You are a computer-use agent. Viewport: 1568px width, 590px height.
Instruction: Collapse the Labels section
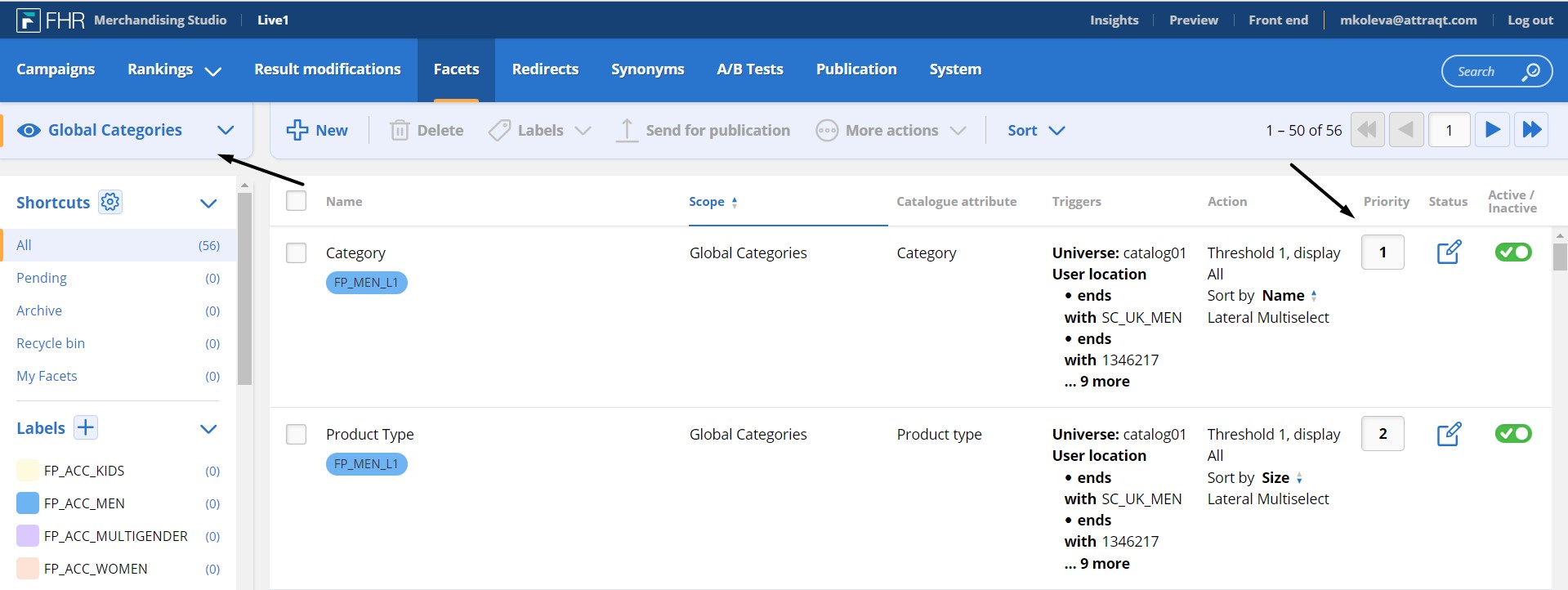[x=208, y=429]
